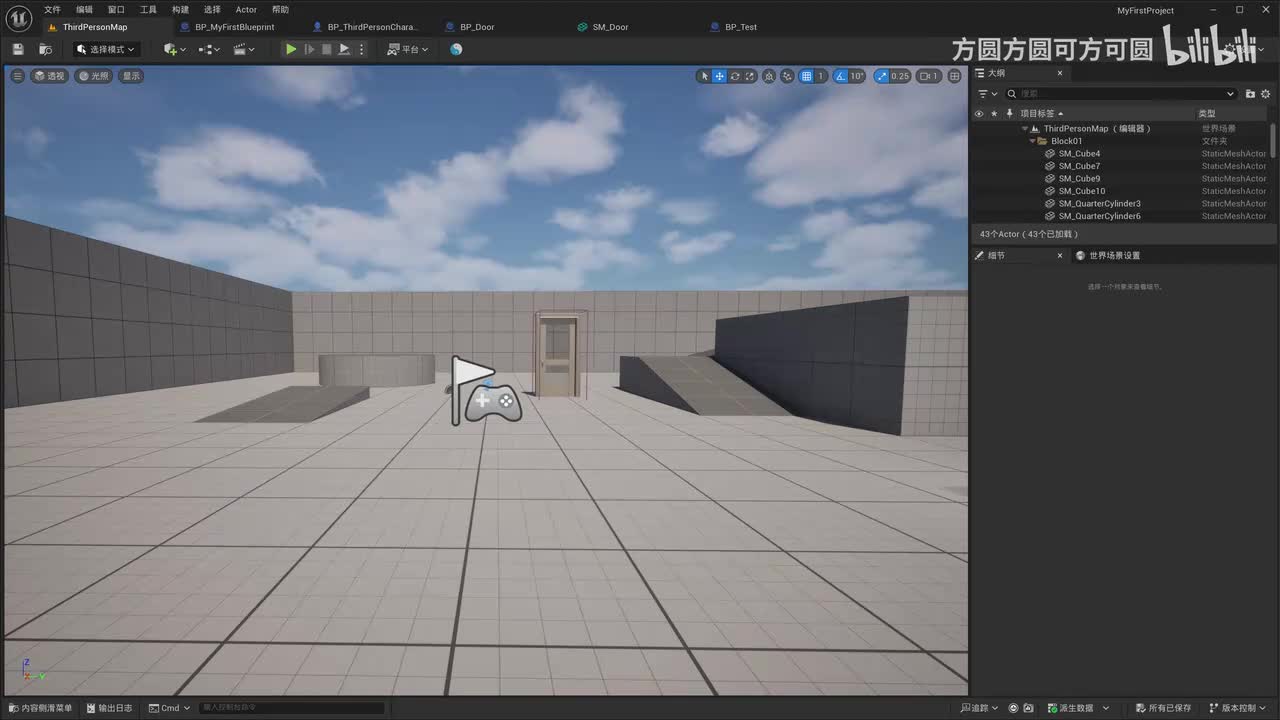
Task: Click the eject/possess play button
Action: tap(344, 49)
